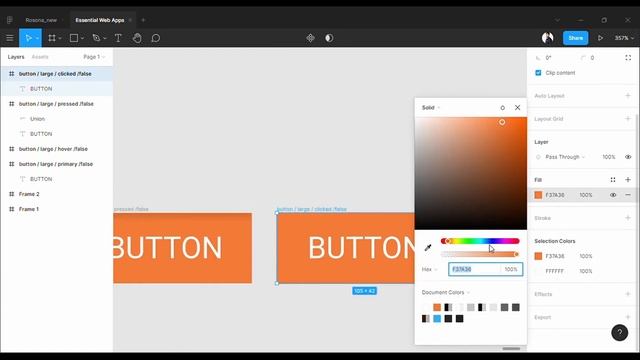Open the help question mark button
This screenshot has height=360, width=640.
point(620,333)
